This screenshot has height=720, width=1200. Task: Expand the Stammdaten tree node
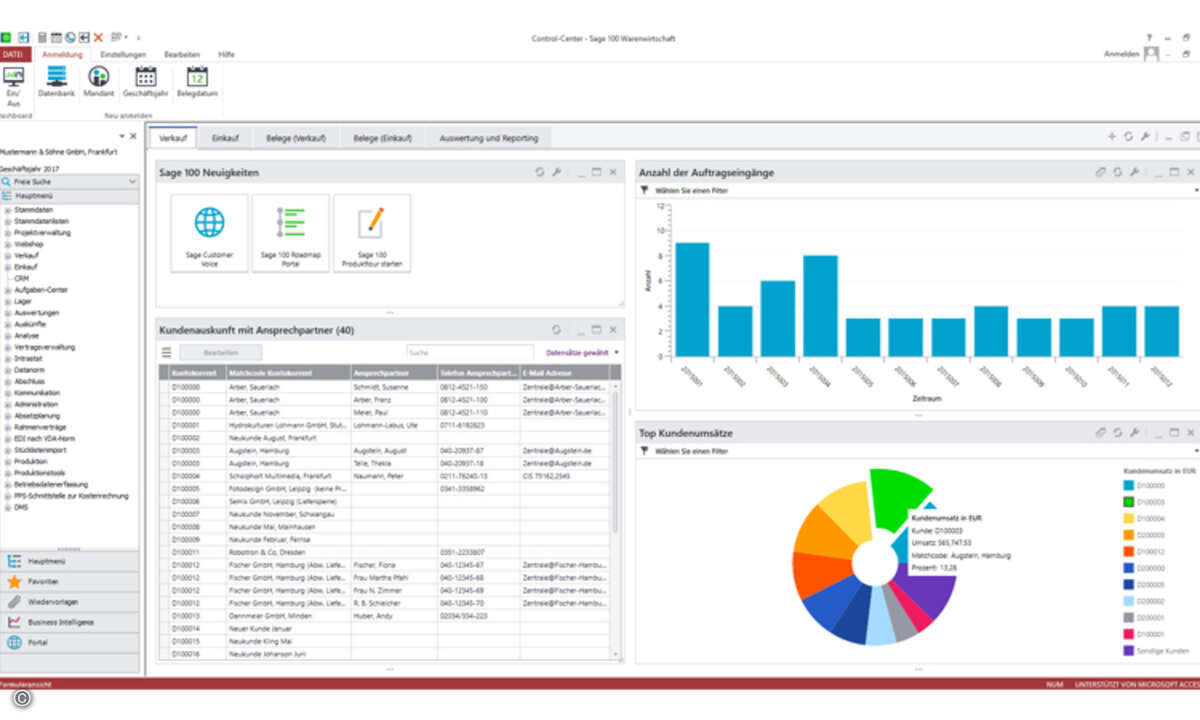pyautogui.click(x=8, y=211)
